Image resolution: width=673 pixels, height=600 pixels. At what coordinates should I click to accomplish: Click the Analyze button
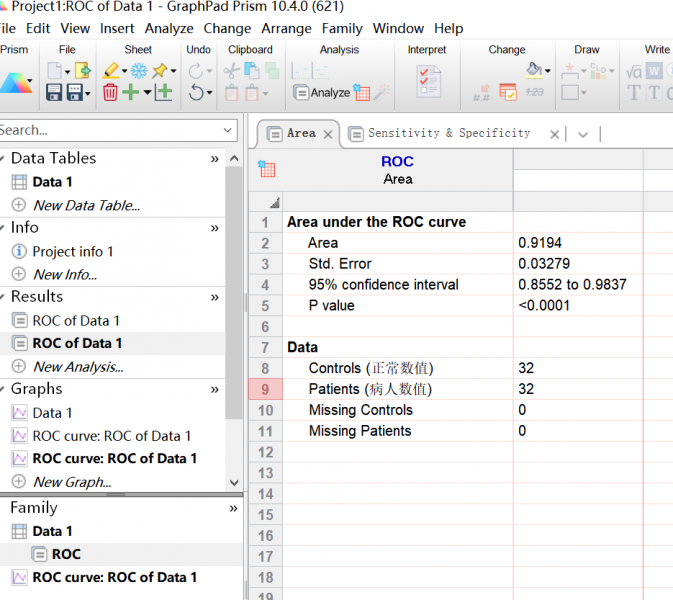pyautogui.click(x=322, y=92)
